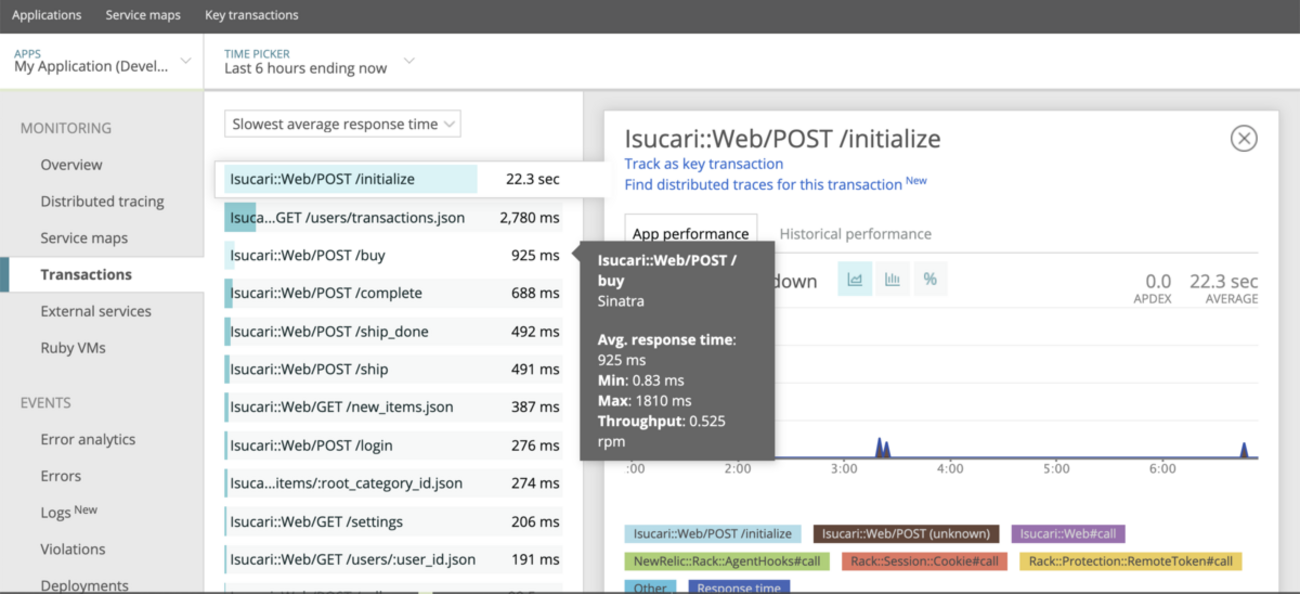1300x594 pixels.
Task: Go to Overview in the sidebar
Action: (x=71, y=164)
